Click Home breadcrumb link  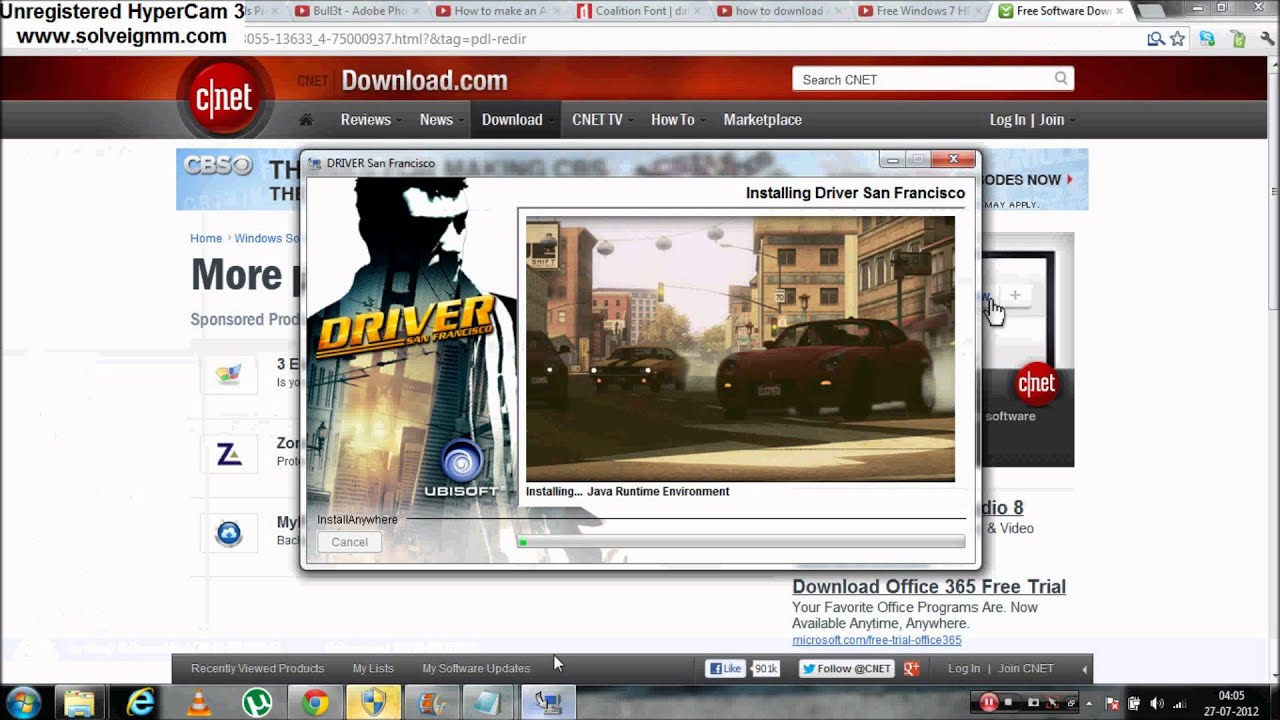(x=206, y=238)
